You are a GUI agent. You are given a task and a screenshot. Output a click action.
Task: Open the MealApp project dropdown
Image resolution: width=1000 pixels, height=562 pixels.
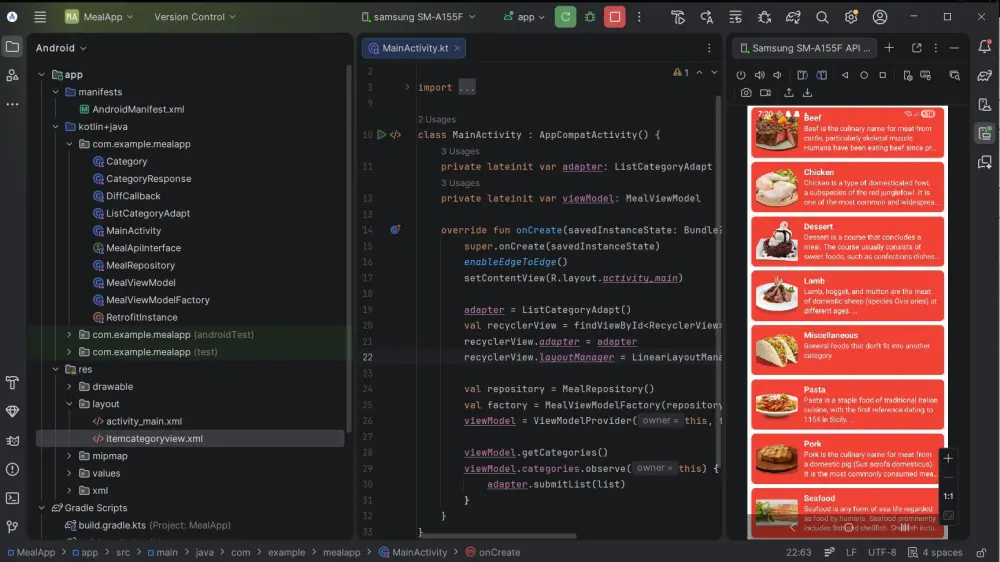click(x=99, y=17)
